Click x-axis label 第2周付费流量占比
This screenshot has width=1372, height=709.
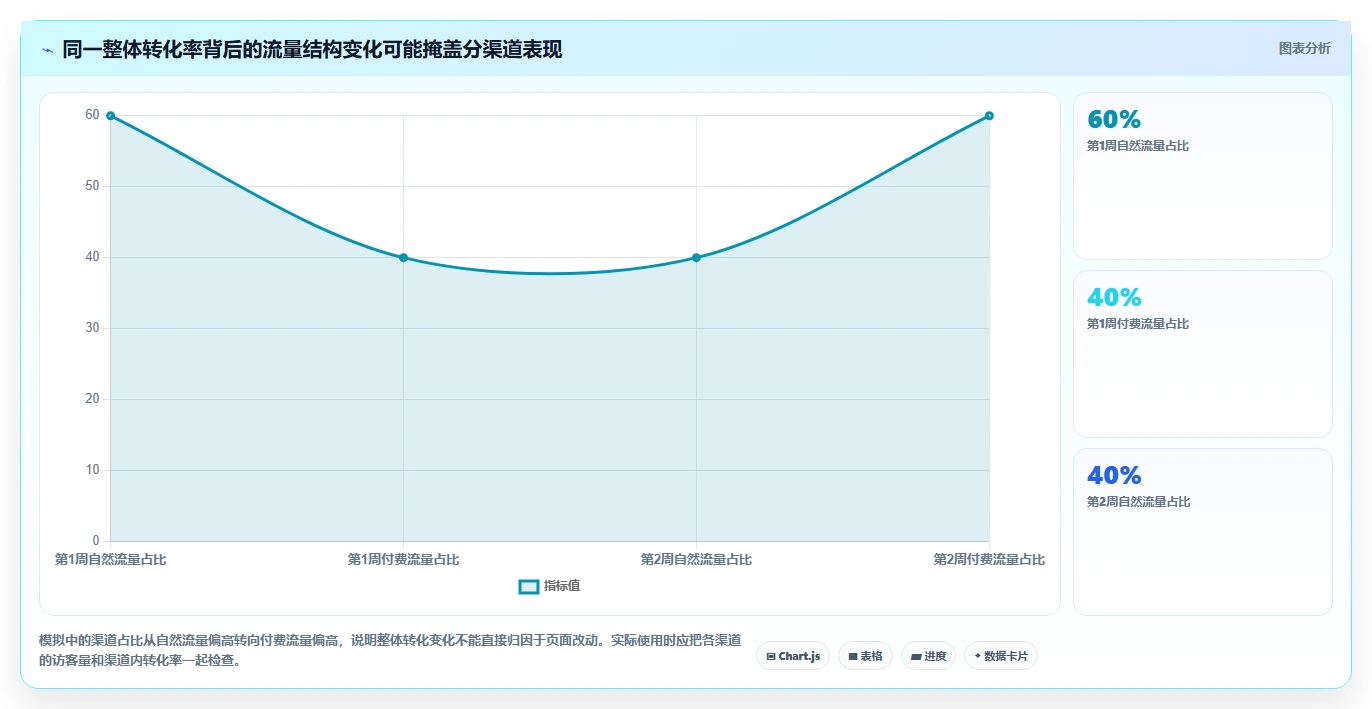(989, 560)
